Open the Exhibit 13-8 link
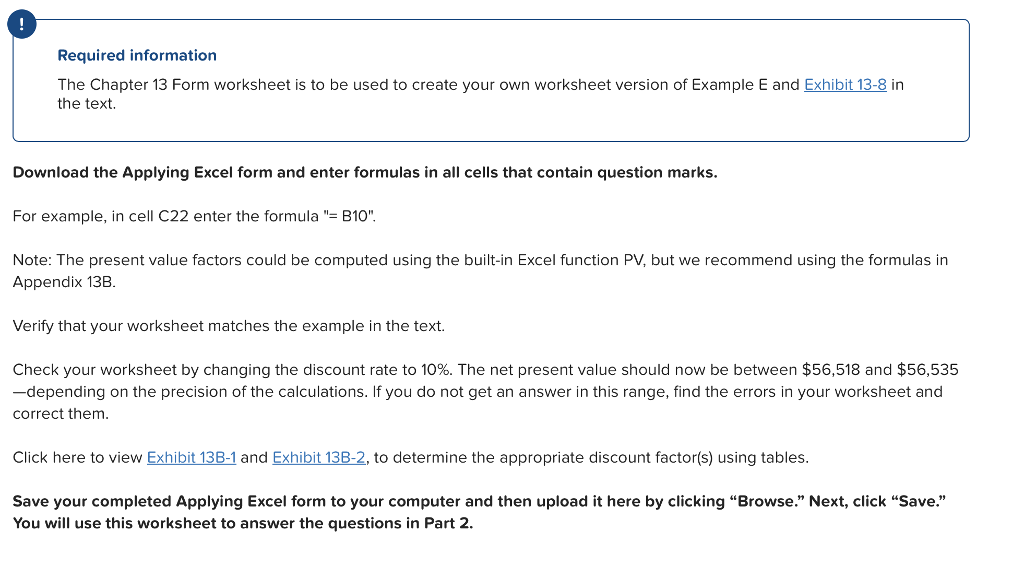This screenshot has width=1024, height=566. click(x=845, y=85)
